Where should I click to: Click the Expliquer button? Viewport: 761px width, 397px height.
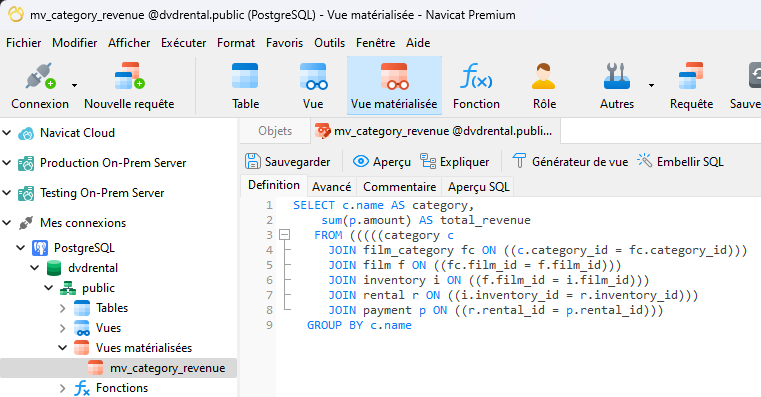454,162
